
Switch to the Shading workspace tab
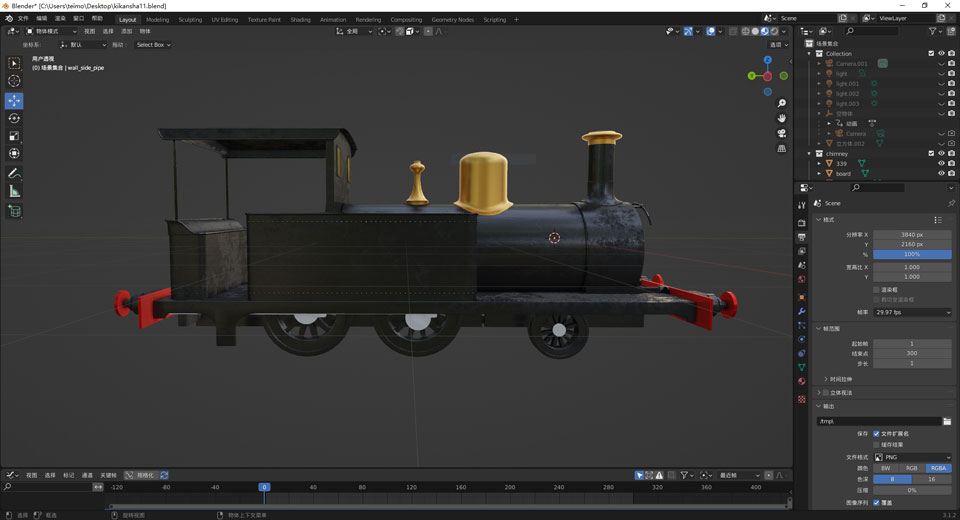300,19
